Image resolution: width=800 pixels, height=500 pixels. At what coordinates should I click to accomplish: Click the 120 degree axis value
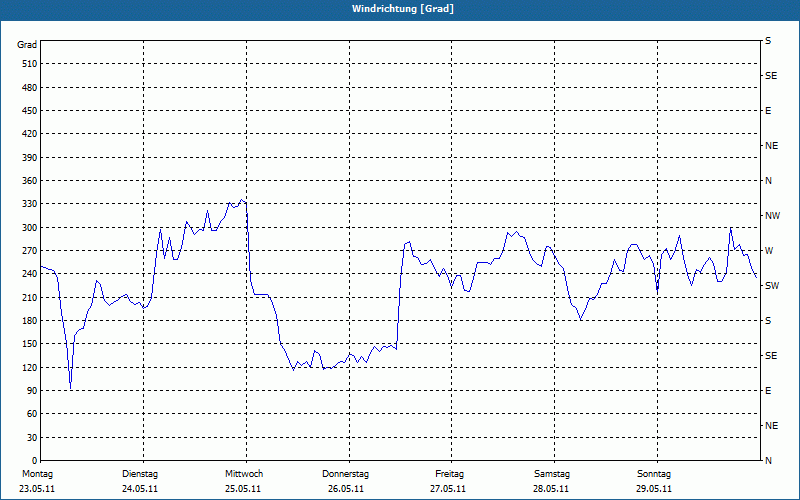point(29,367)
